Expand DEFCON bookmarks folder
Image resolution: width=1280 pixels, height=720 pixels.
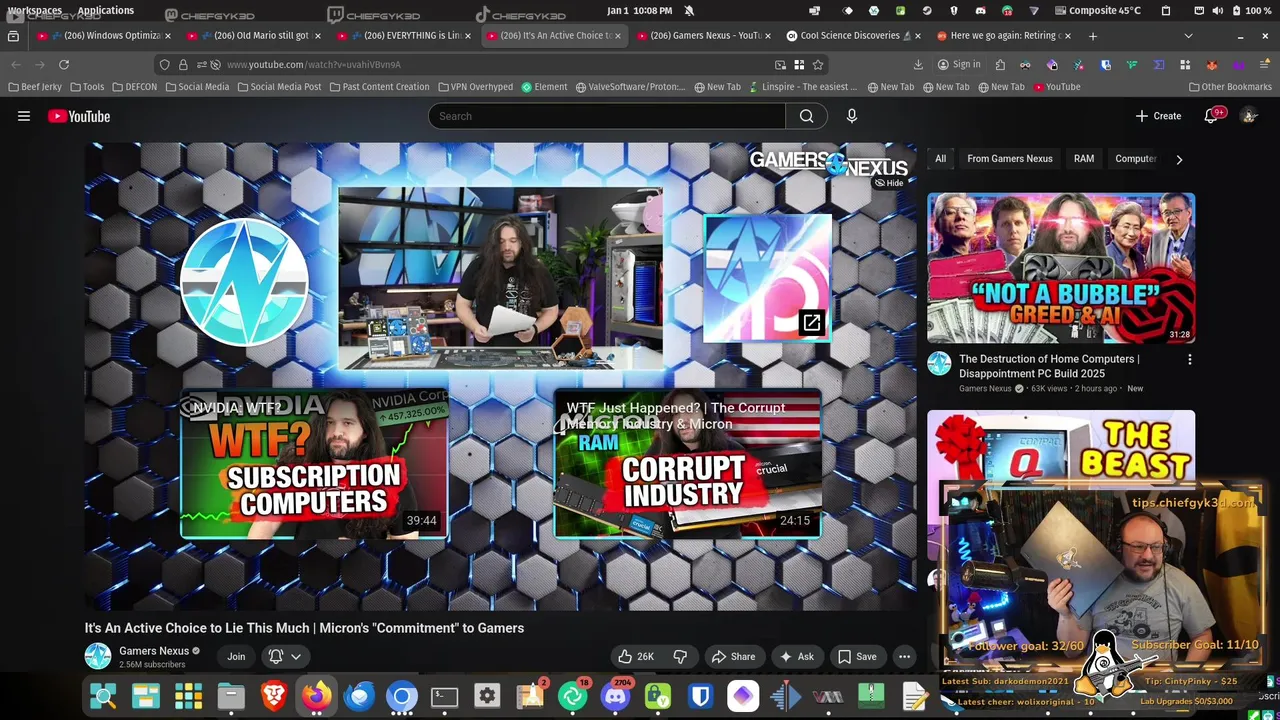[x=134, y=87]
